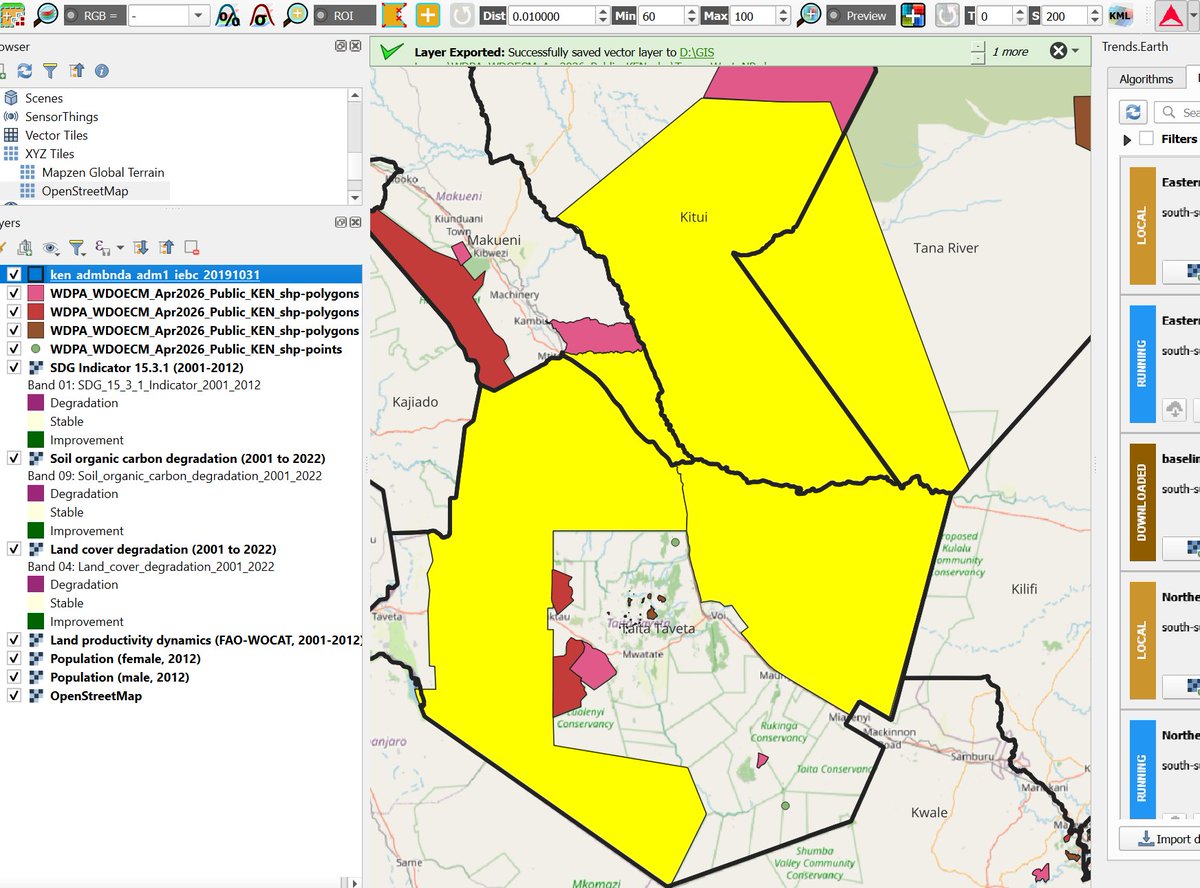Click Add Group icon in Layers panel

click(26, 247)
